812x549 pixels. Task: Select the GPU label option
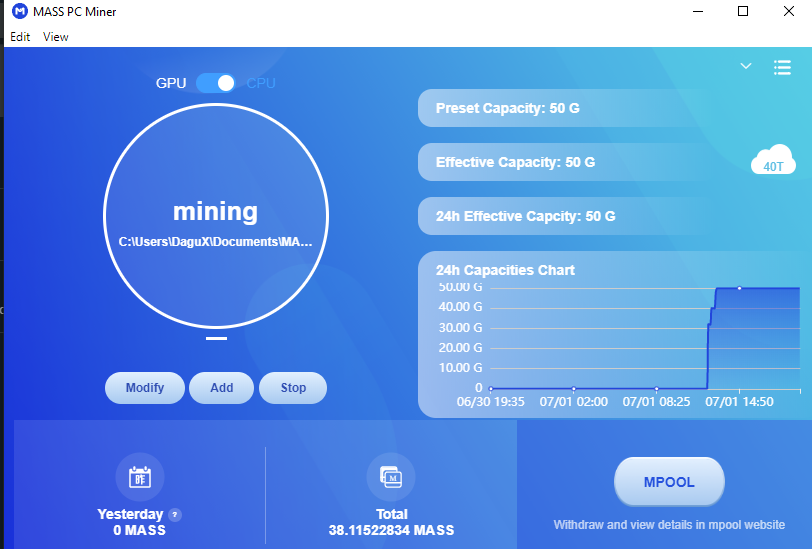pos(171,83)
